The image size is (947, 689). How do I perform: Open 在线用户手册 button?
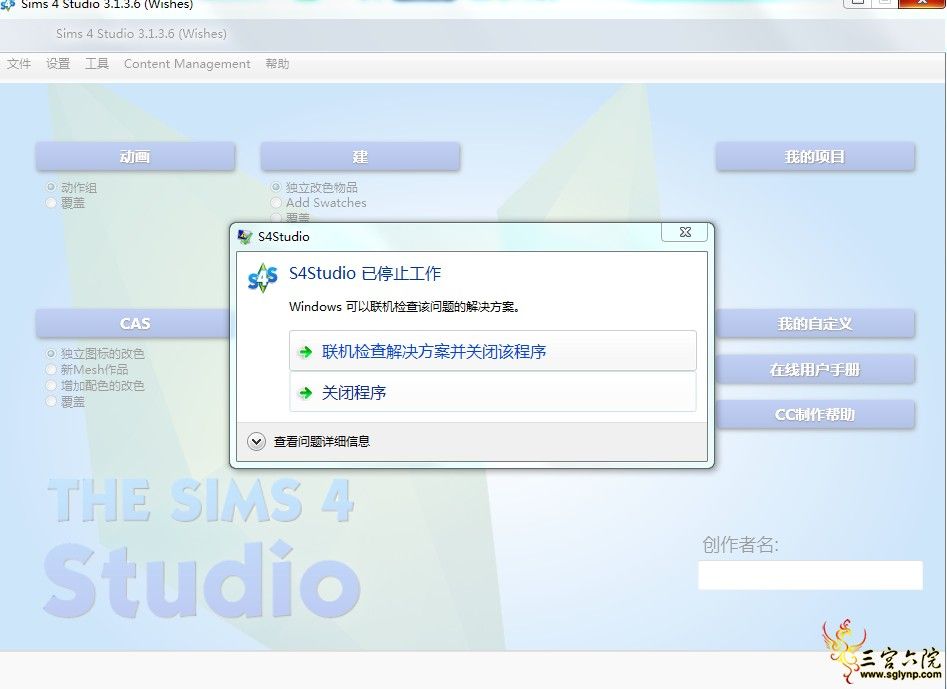tap(815, 369)
